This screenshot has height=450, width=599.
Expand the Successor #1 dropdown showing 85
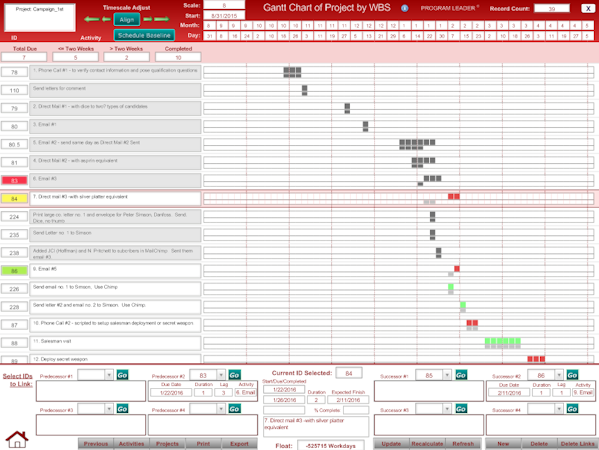click(x=447, y=375)
